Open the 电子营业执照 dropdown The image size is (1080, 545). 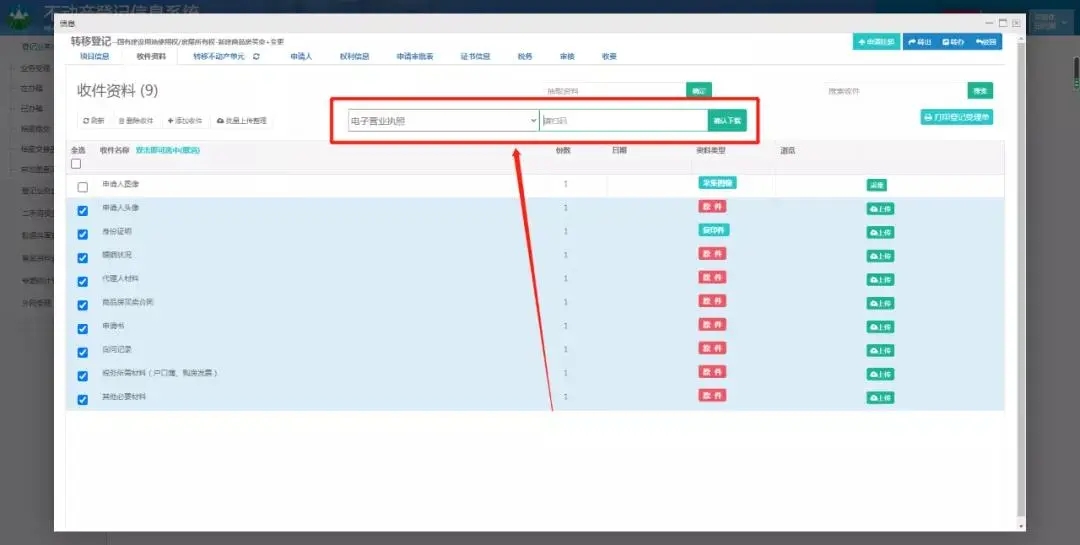pos(443,121)
